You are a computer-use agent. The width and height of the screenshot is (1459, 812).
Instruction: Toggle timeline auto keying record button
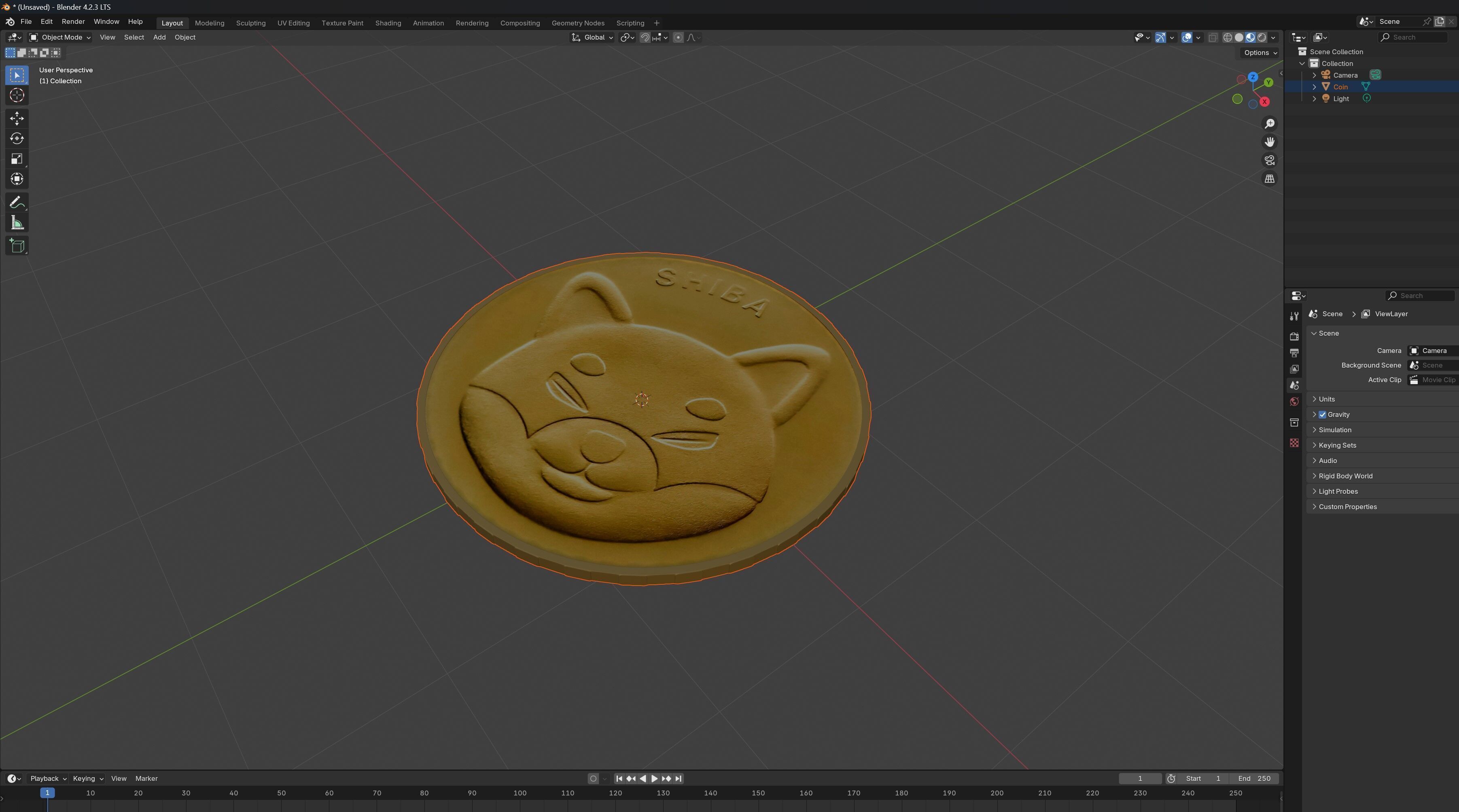click(x=593, y=778)
